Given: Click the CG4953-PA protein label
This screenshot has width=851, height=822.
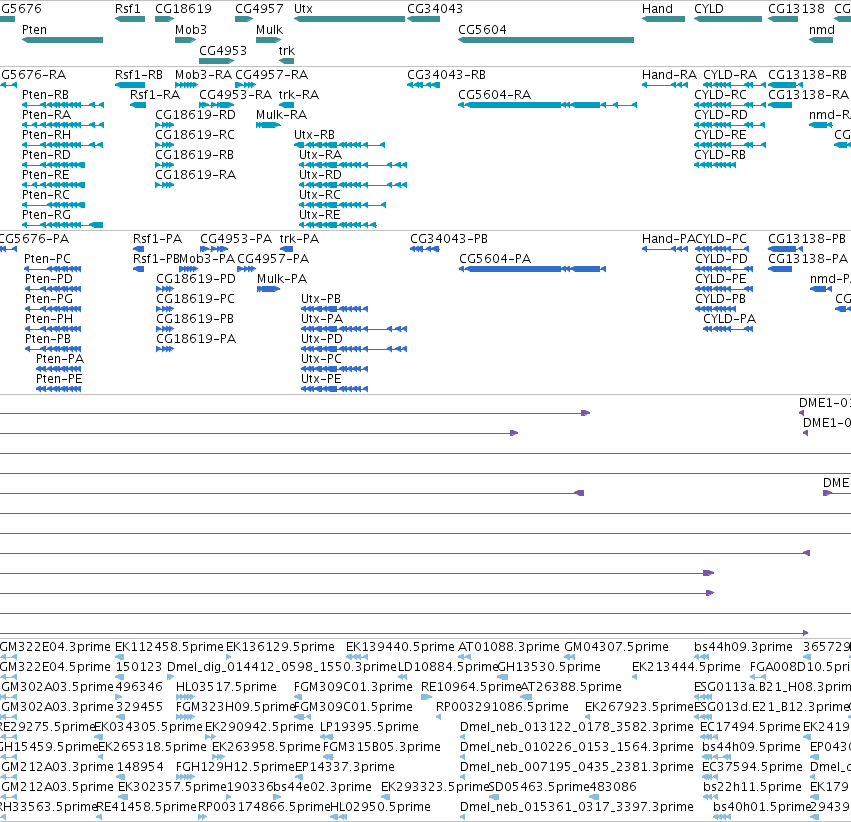Looking at the screenshot, I should 236,239.
